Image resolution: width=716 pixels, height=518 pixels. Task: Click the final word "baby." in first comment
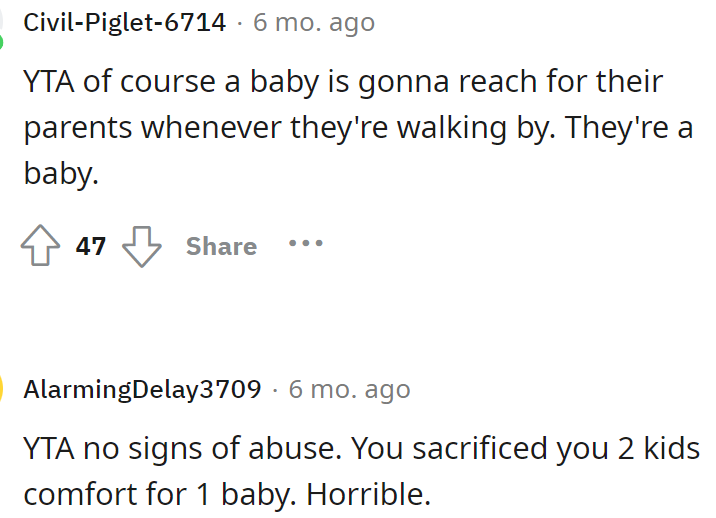[61, 176]
